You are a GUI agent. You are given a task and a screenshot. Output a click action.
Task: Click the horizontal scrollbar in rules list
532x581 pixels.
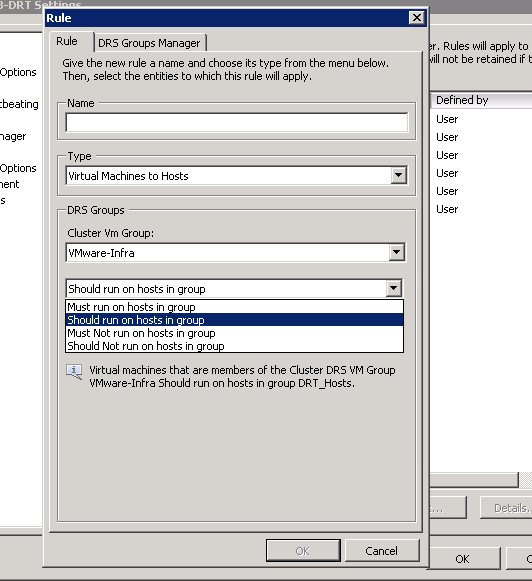coord(474,480)
